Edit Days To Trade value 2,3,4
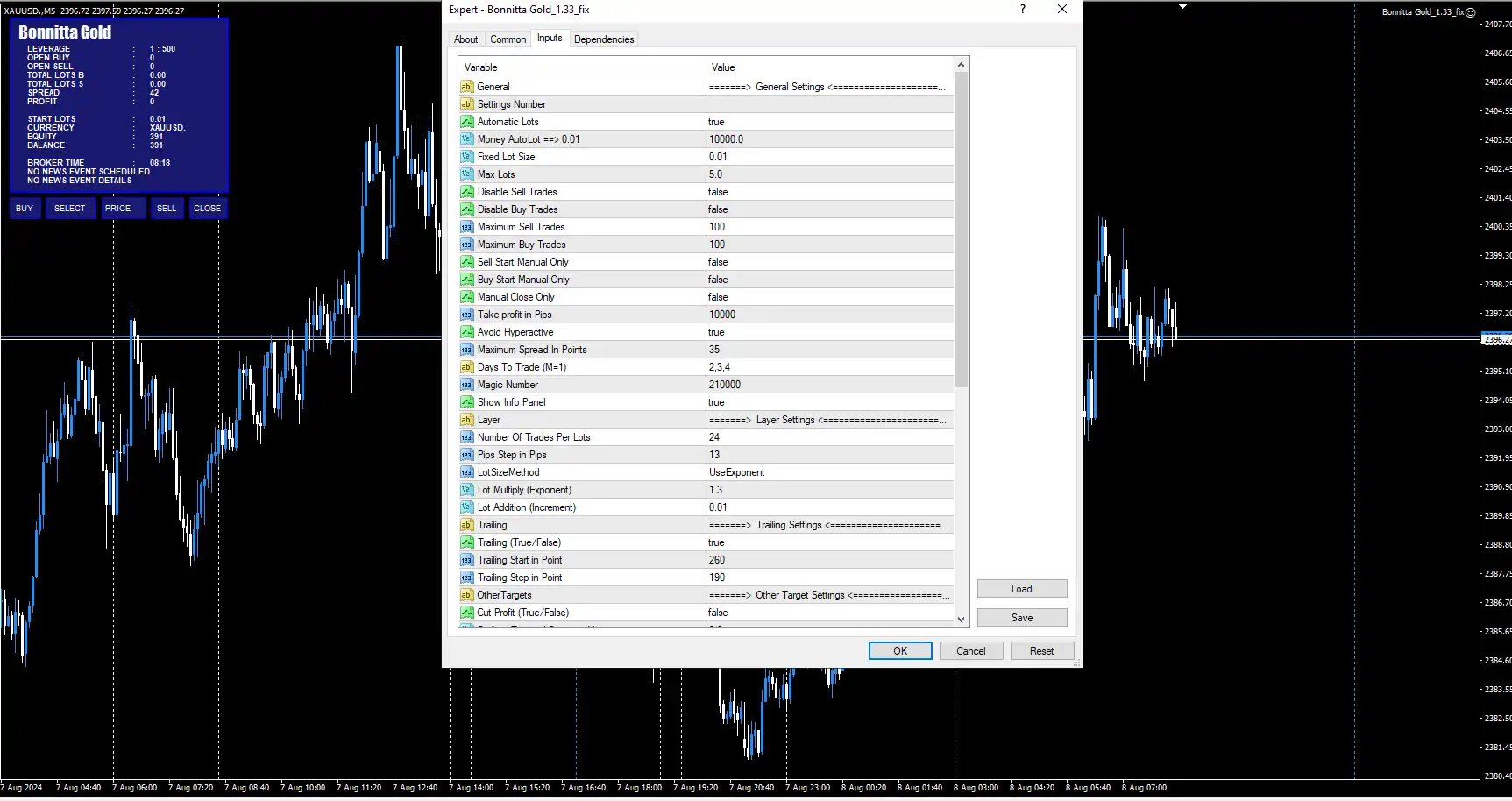Screen dimensions: 1512x801 point(829,367)
